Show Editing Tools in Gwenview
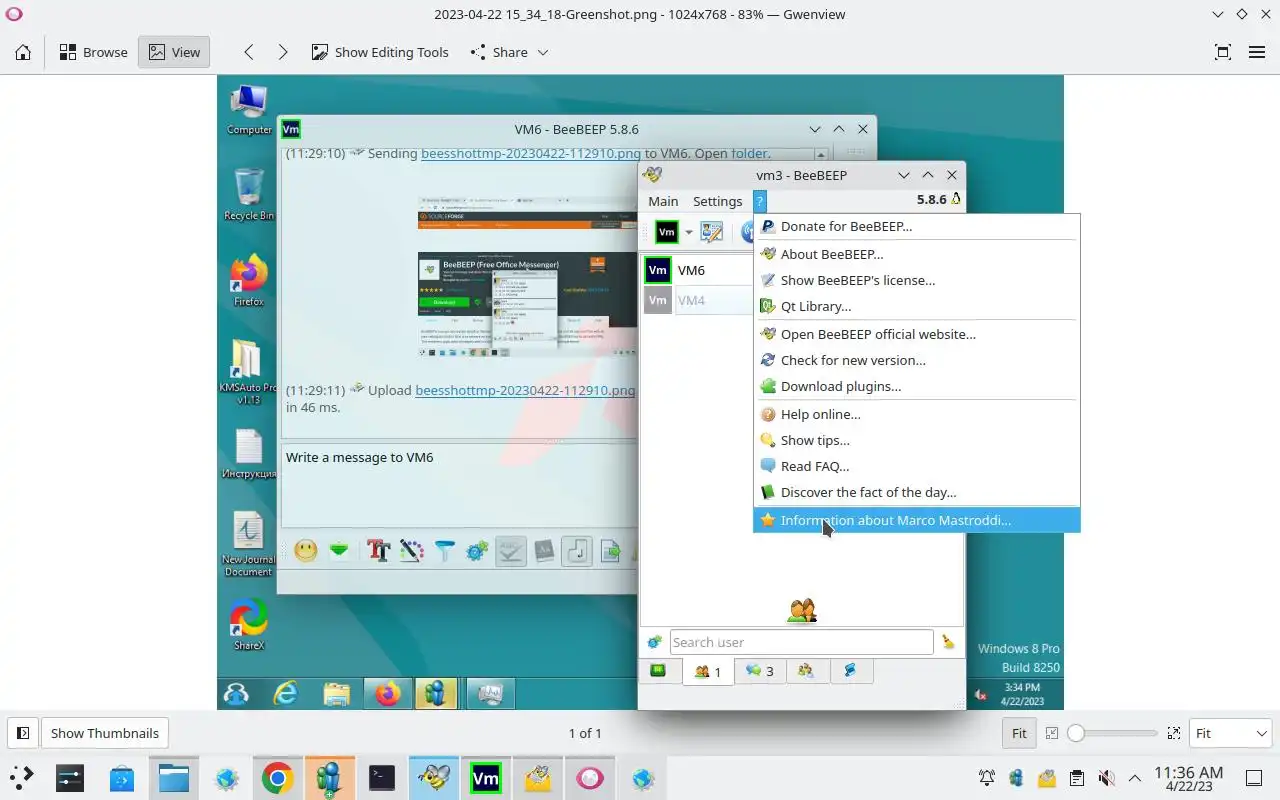The image size is (1280, 800). point(380,52)
